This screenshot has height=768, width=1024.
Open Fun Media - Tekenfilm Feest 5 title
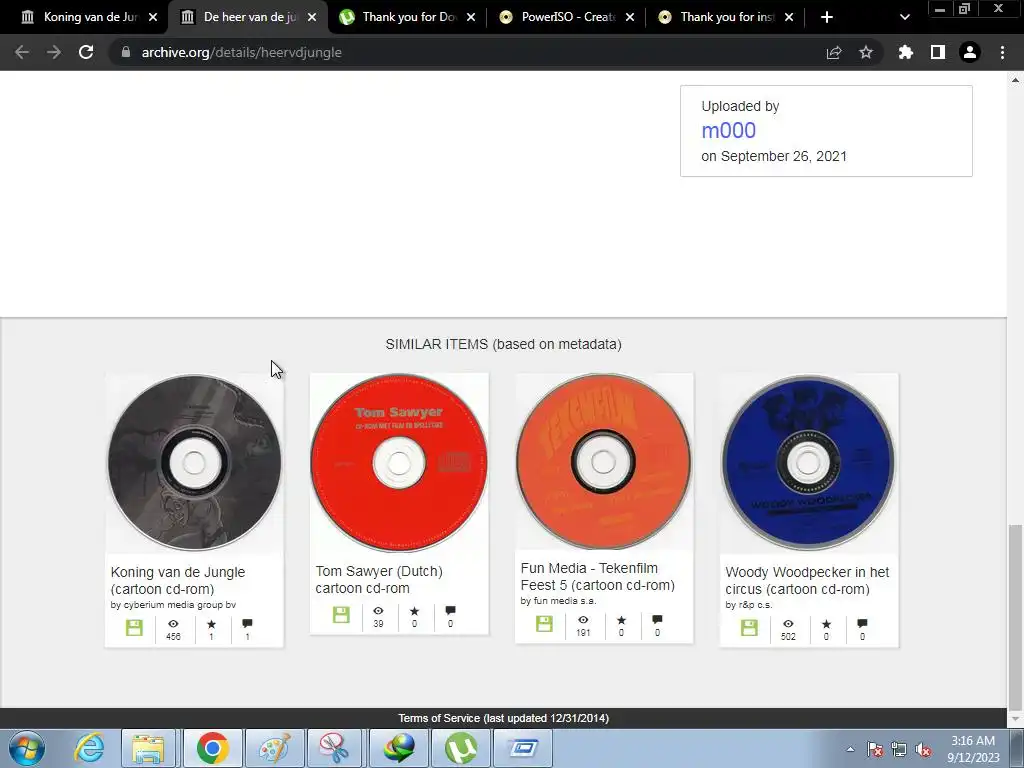point(598,577)
